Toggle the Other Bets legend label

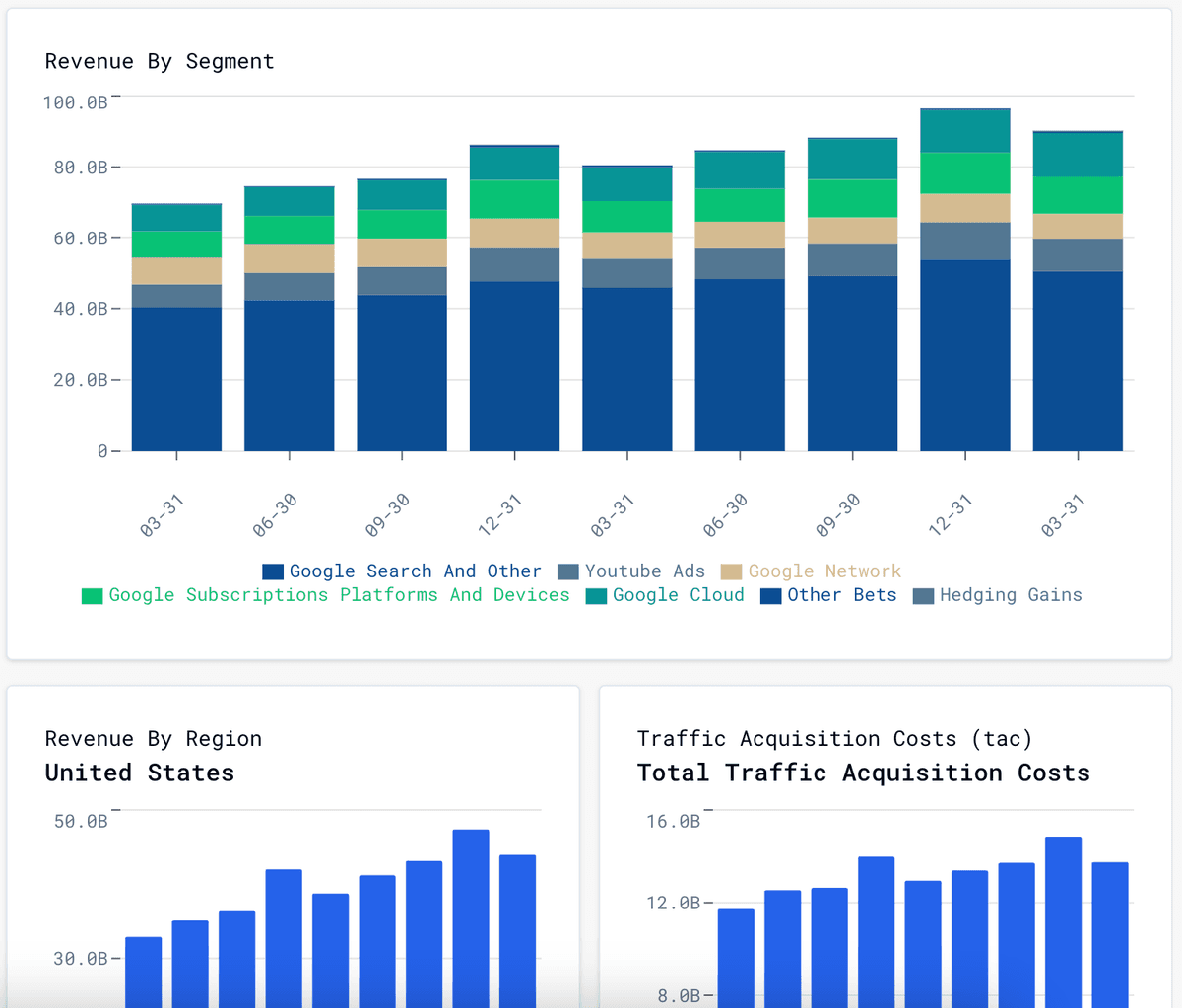click(842, 595)
